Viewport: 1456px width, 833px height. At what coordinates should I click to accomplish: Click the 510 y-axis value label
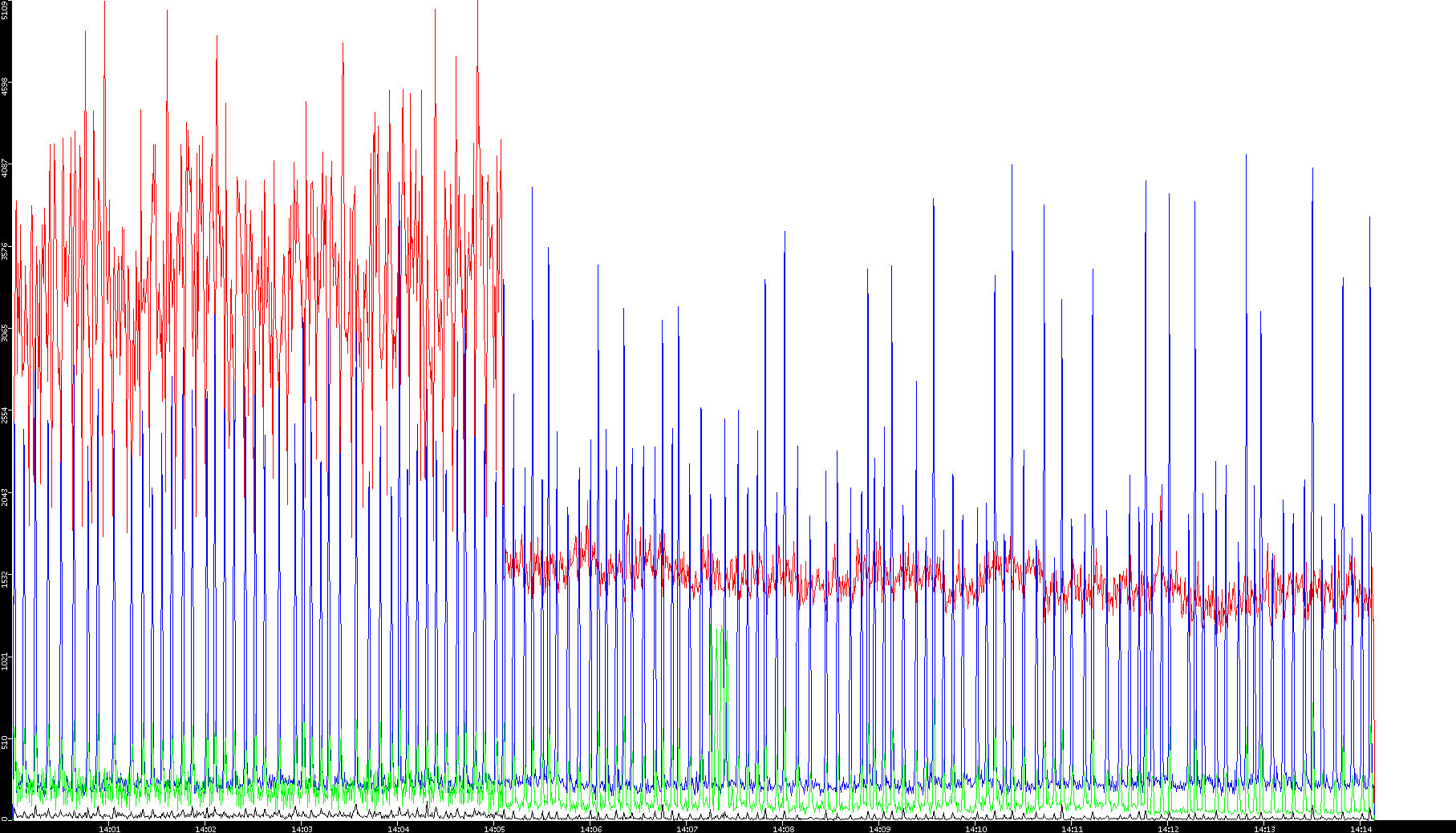[6, 742]
